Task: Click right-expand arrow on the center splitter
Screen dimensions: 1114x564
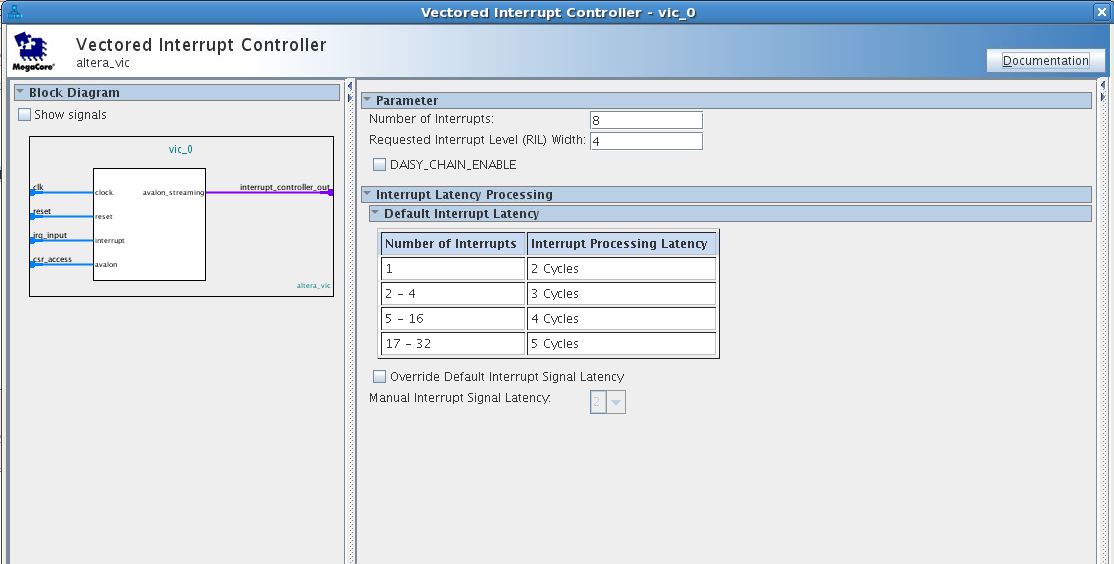Action: point(349,98)
